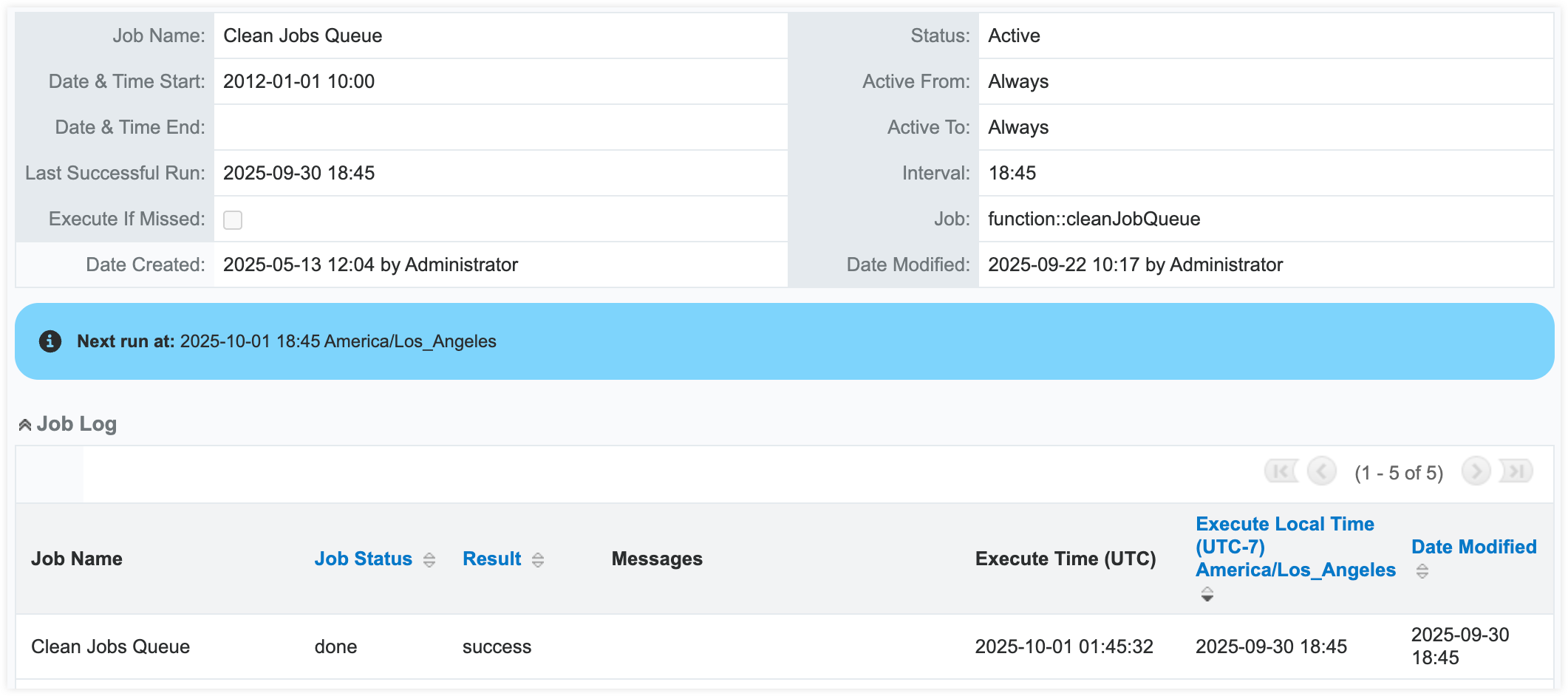
Task: Sort by Job Status column header link
Action: click(x=363, y=559)
